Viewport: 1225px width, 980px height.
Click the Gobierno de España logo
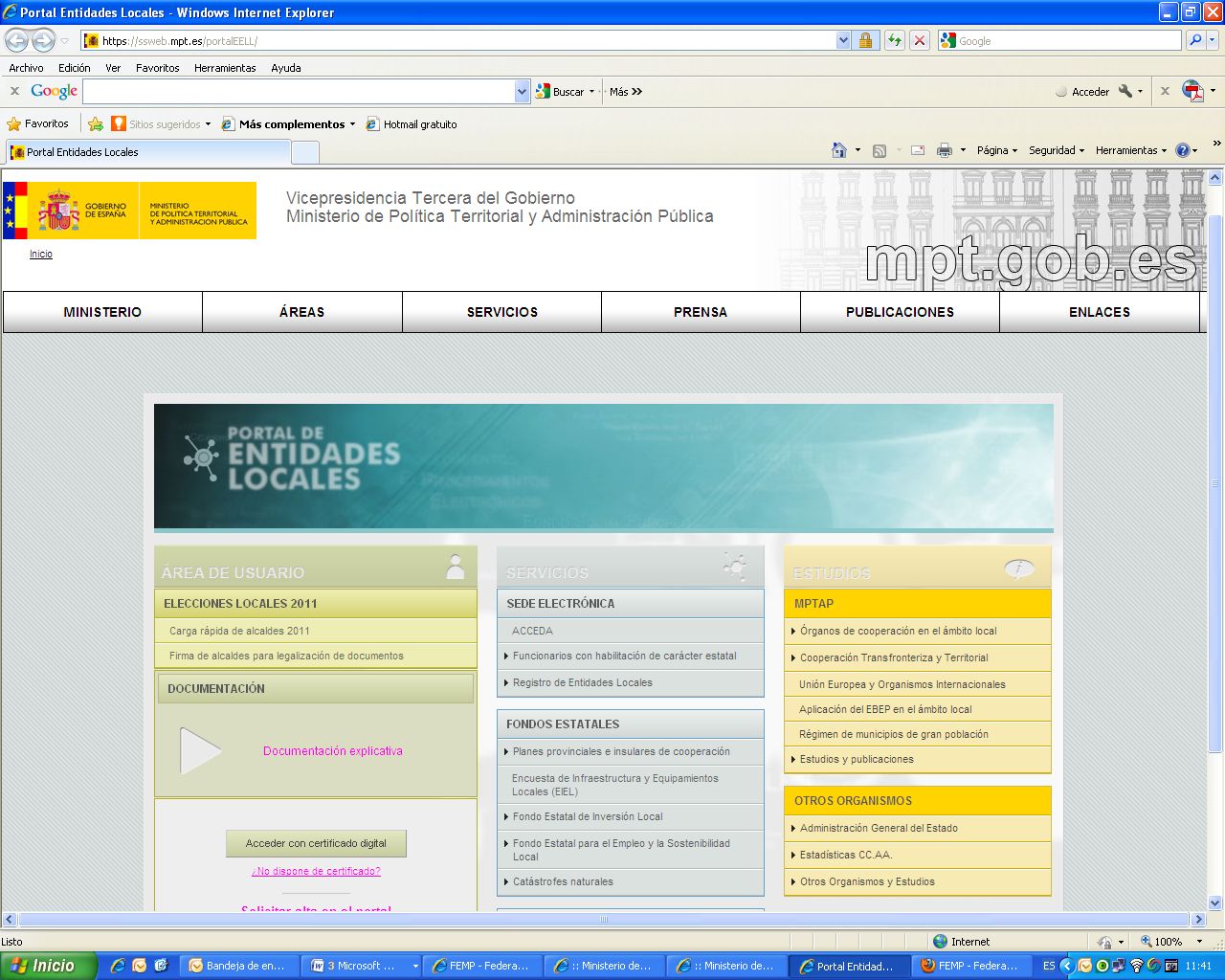[x=129, y=211]
